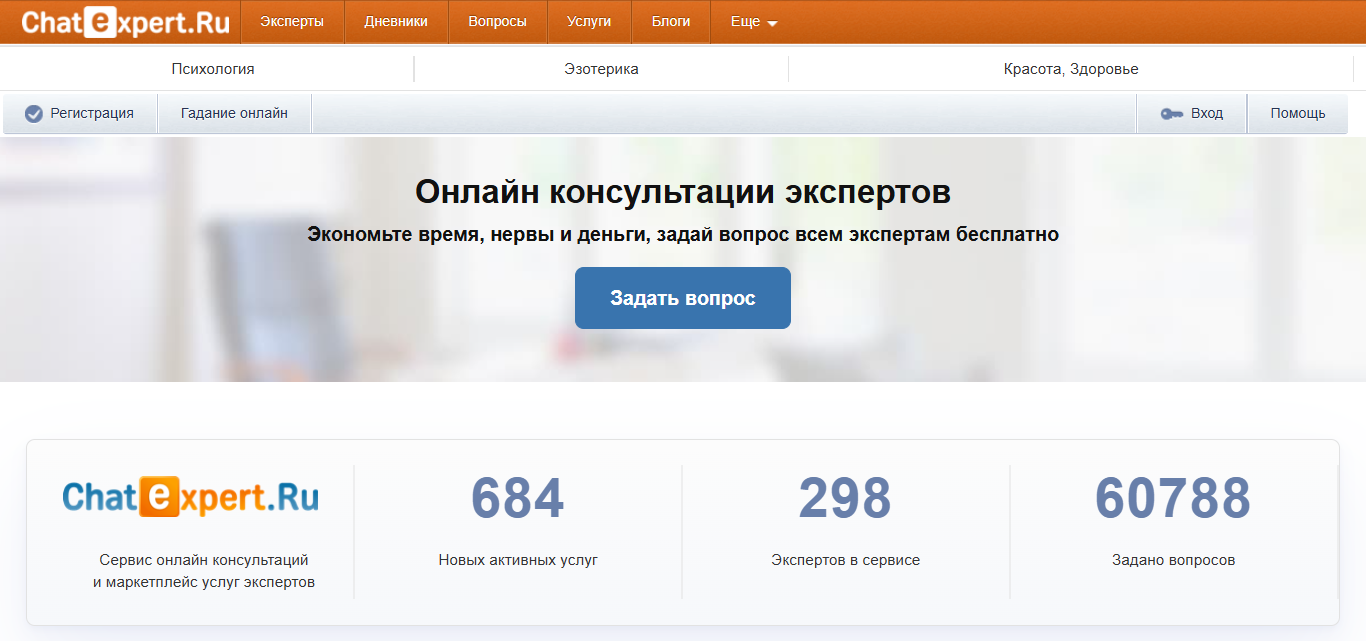Screen dimensions: 1366x641
Task: Click the checkmark icon beside Регистрация
Action: (34, 114)
